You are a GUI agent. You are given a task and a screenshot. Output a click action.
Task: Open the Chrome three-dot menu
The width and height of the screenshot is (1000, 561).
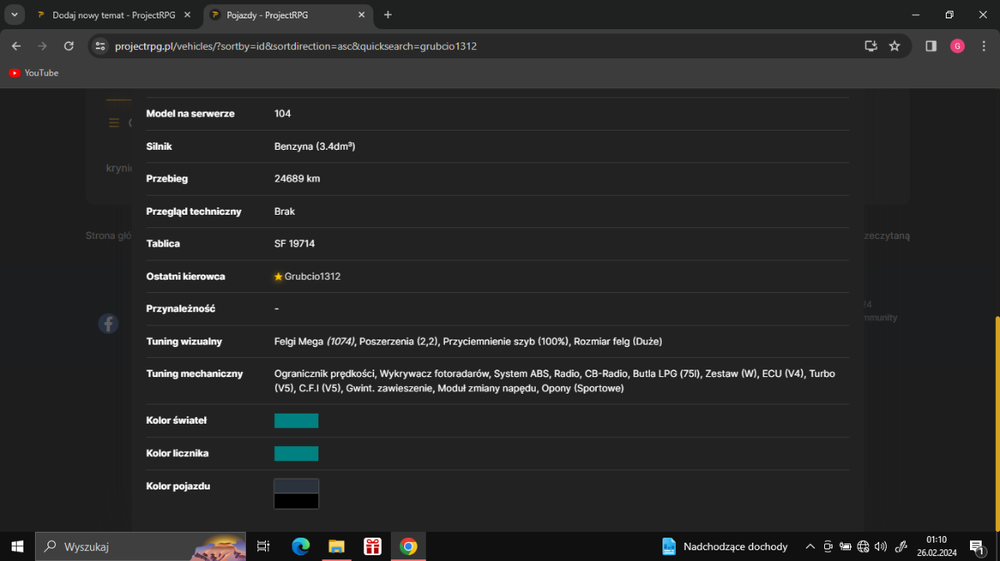click(x=983, y=46)
